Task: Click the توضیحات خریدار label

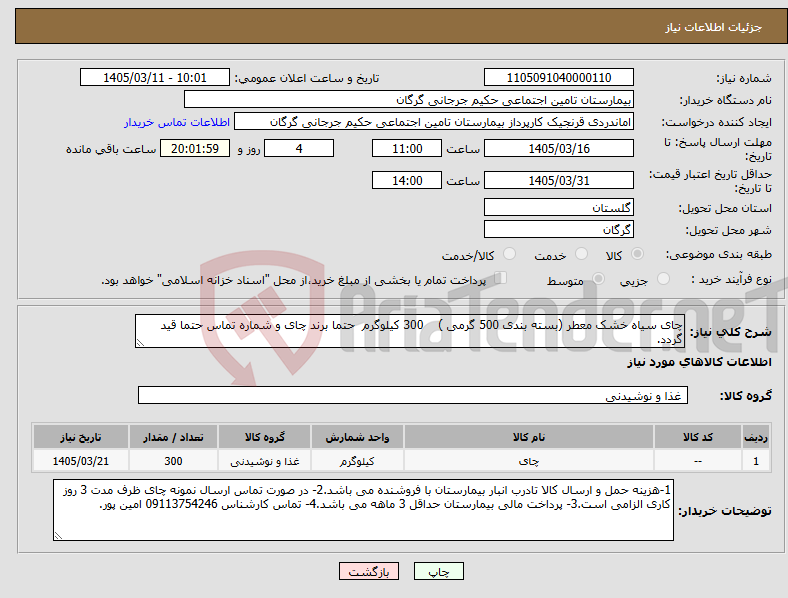Action: [x=725, y=511]
